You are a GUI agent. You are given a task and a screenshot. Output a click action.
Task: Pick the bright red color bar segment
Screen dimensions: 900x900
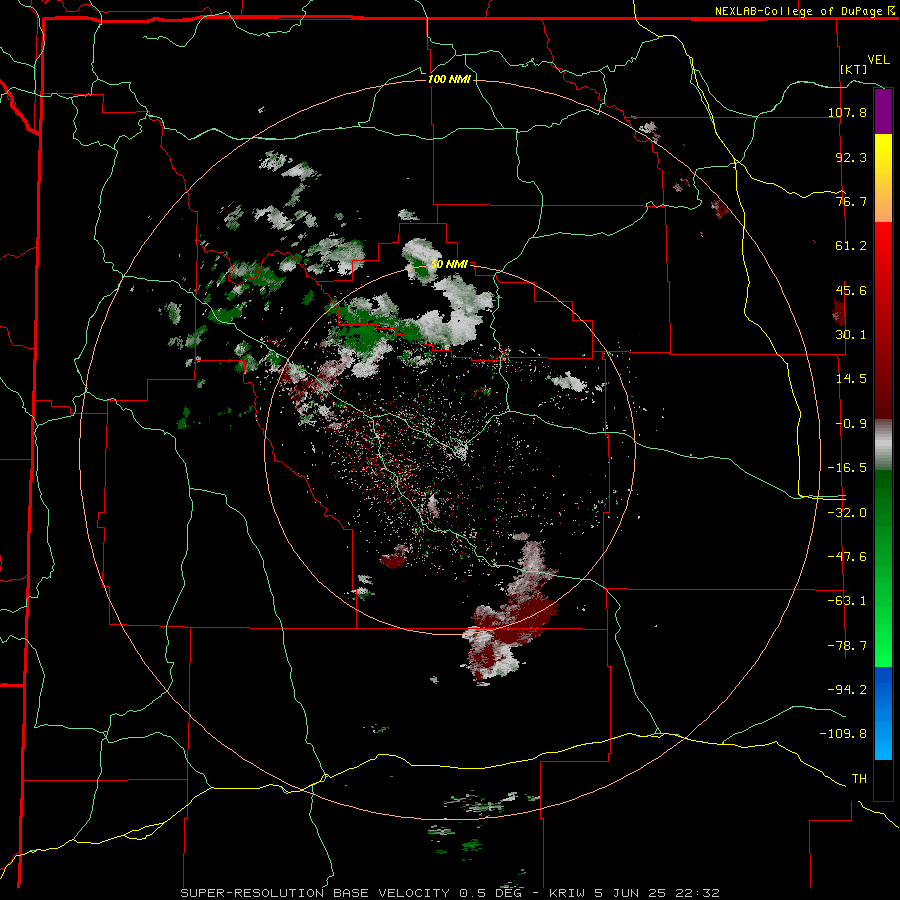click(x=883, y=245)
